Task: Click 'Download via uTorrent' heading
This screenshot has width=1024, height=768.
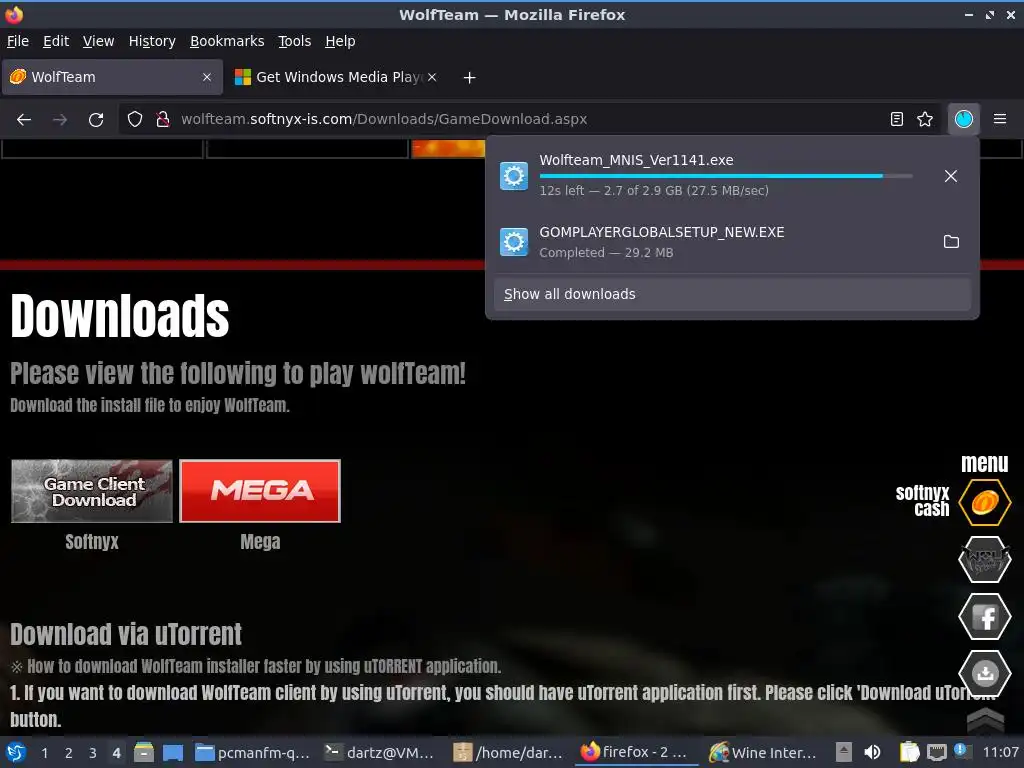Action: click(x=126, y=634)
